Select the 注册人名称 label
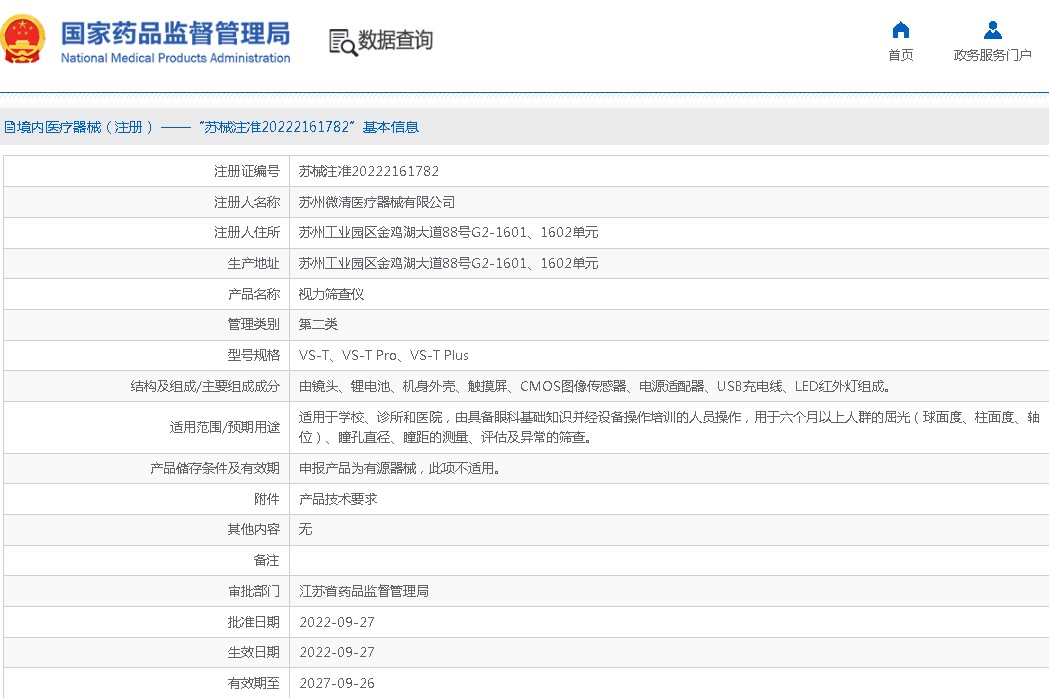Screen dimensions: 1049x698 (247, 202)
